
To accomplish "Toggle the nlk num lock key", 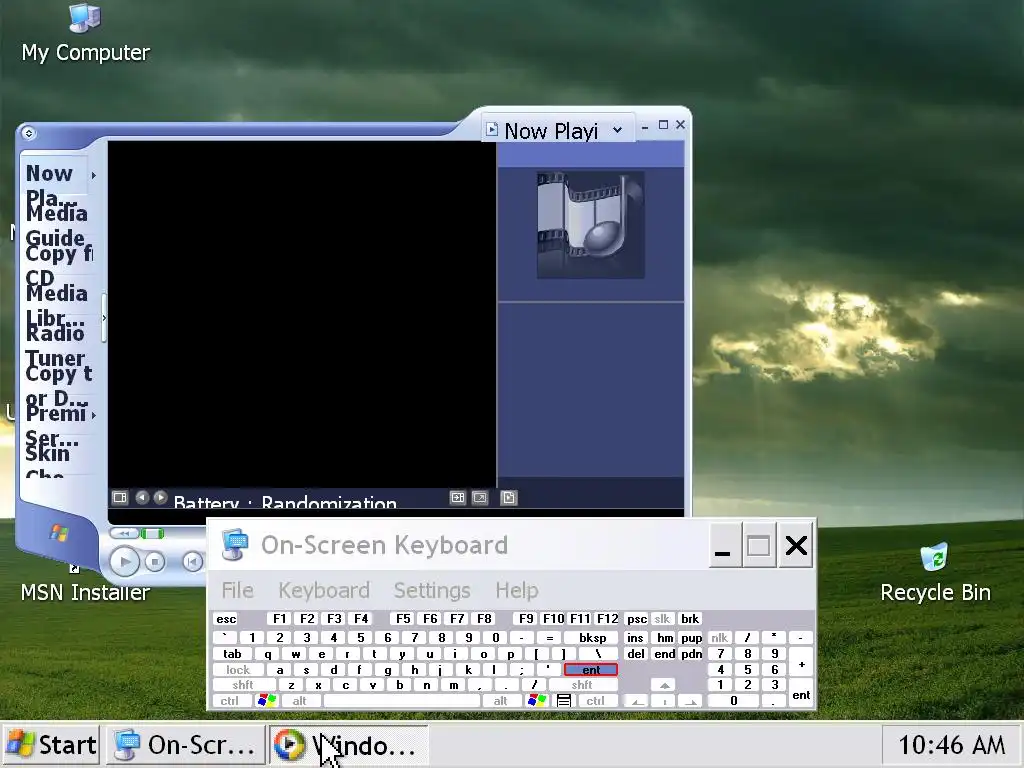I will pyautogui.click(x=720, y=638).
